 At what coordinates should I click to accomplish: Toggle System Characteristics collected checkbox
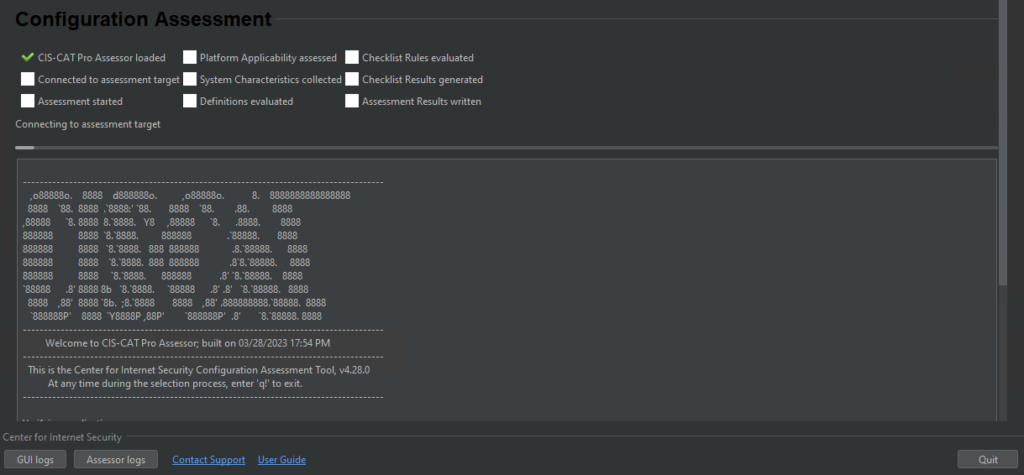click(189, 79)
